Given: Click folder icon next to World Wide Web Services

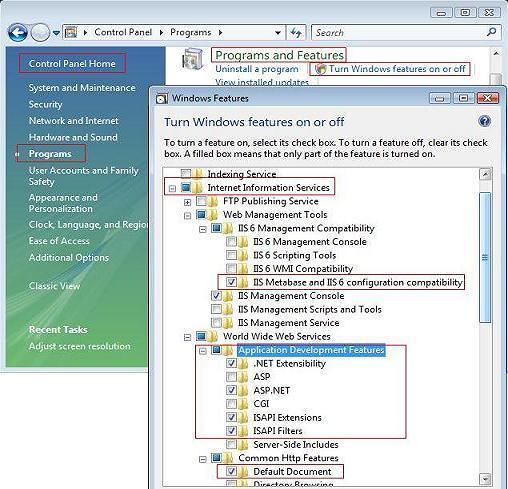Looking at the screenshot, I should (x=212, y=336).
